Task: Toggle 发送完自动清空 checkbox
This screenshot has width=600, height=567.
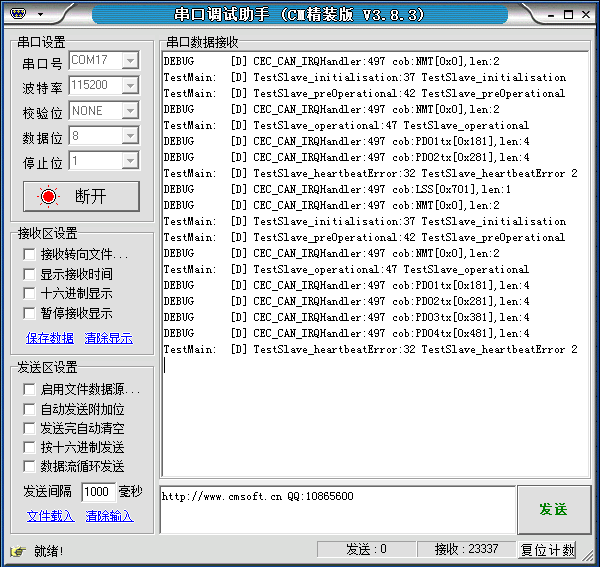Action: point(29,428)
